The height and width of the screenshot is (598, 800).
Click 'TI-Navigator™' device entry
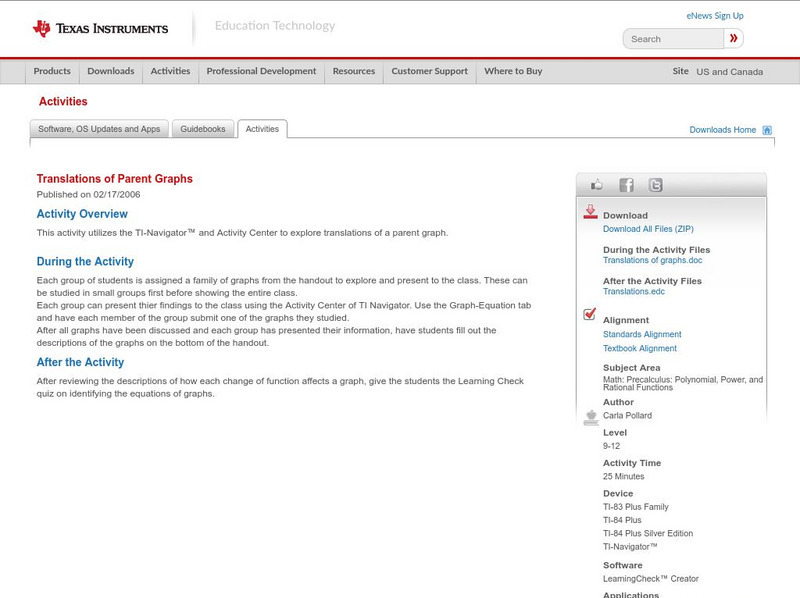tap(630, 546)
